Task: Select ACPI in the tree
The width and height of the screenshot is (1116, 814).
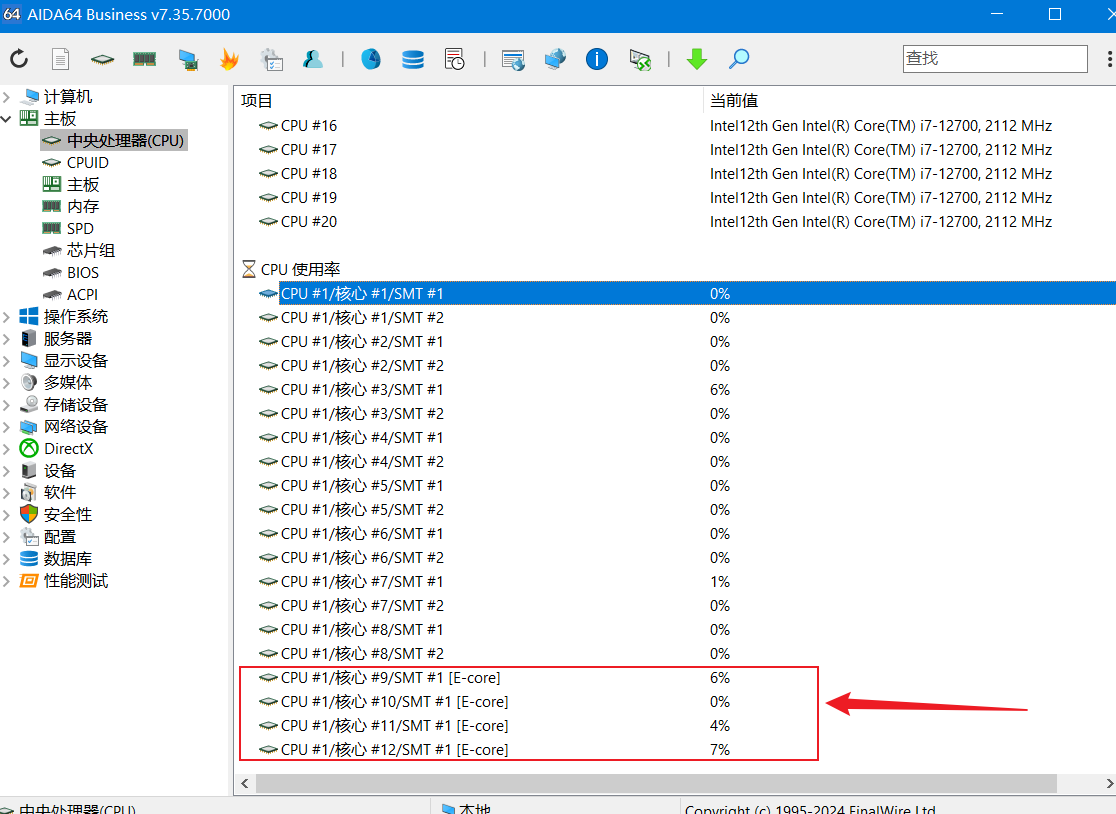Action: (82, 295)
